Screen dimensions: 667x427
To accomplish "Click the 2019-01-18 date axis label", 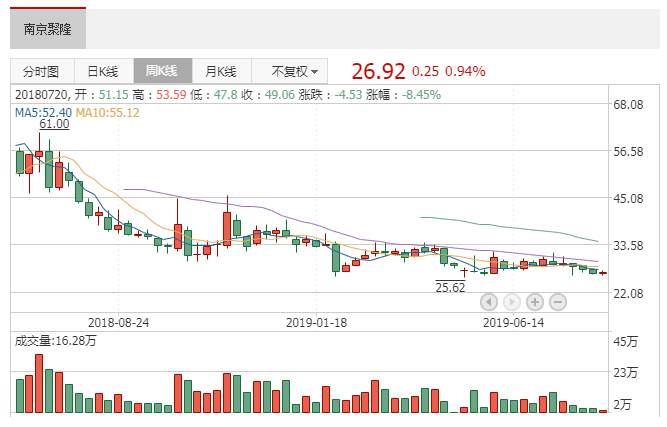I will coord(316,323).
